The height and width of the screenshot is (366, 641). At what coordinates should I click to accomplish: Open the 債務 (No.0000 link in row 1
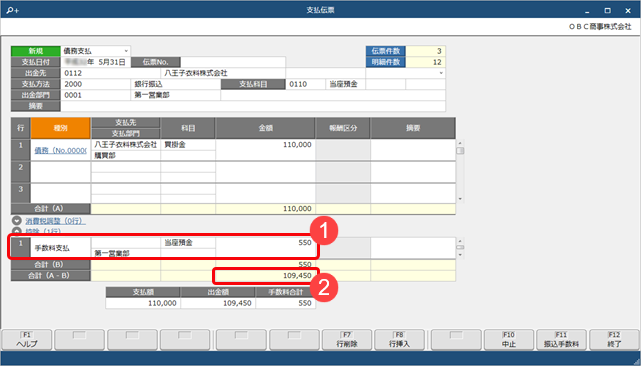pos(61,150)
